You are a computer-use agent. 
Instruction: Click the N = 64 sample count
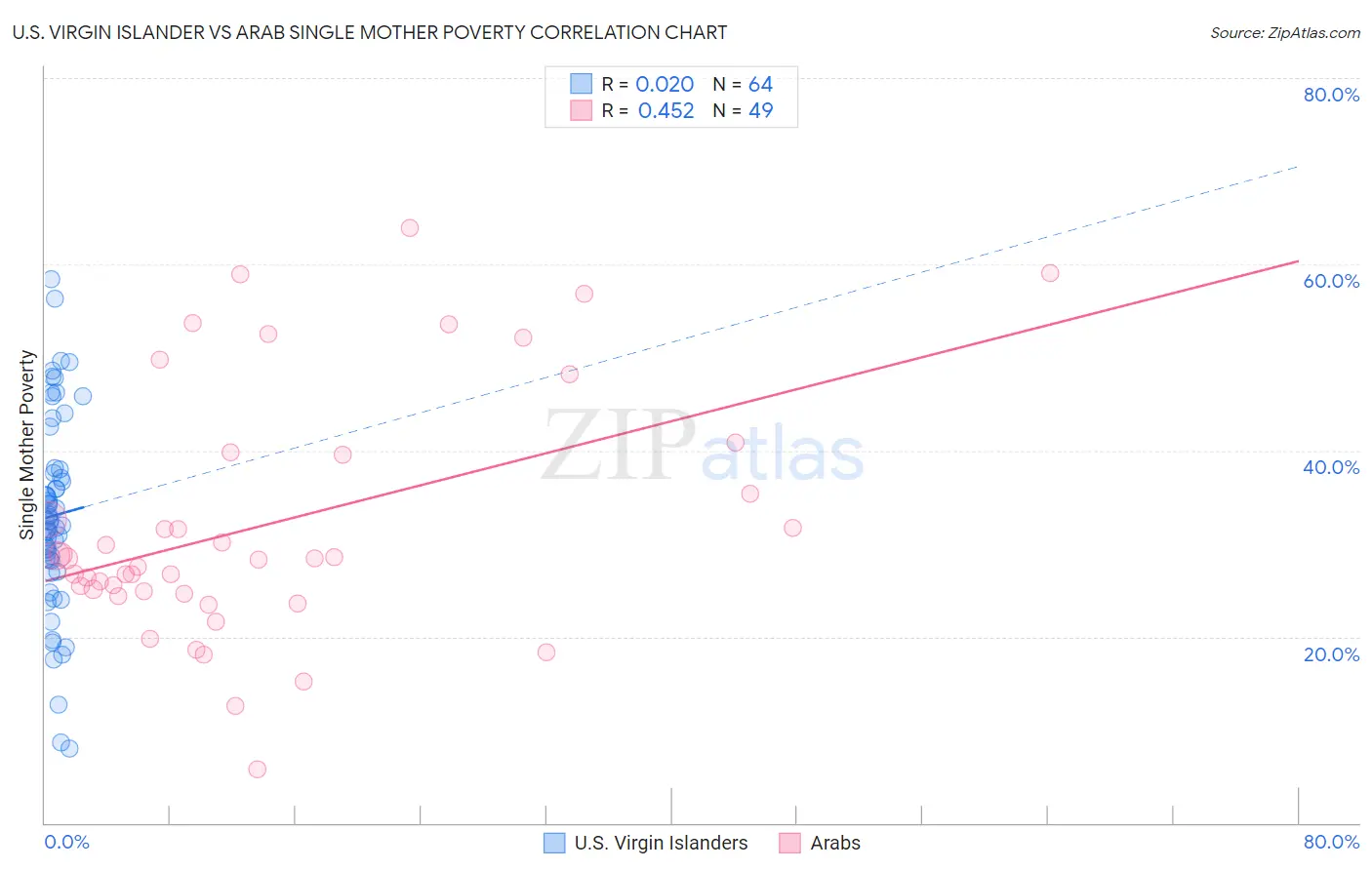pyautogui.click(x=743, y=84)
